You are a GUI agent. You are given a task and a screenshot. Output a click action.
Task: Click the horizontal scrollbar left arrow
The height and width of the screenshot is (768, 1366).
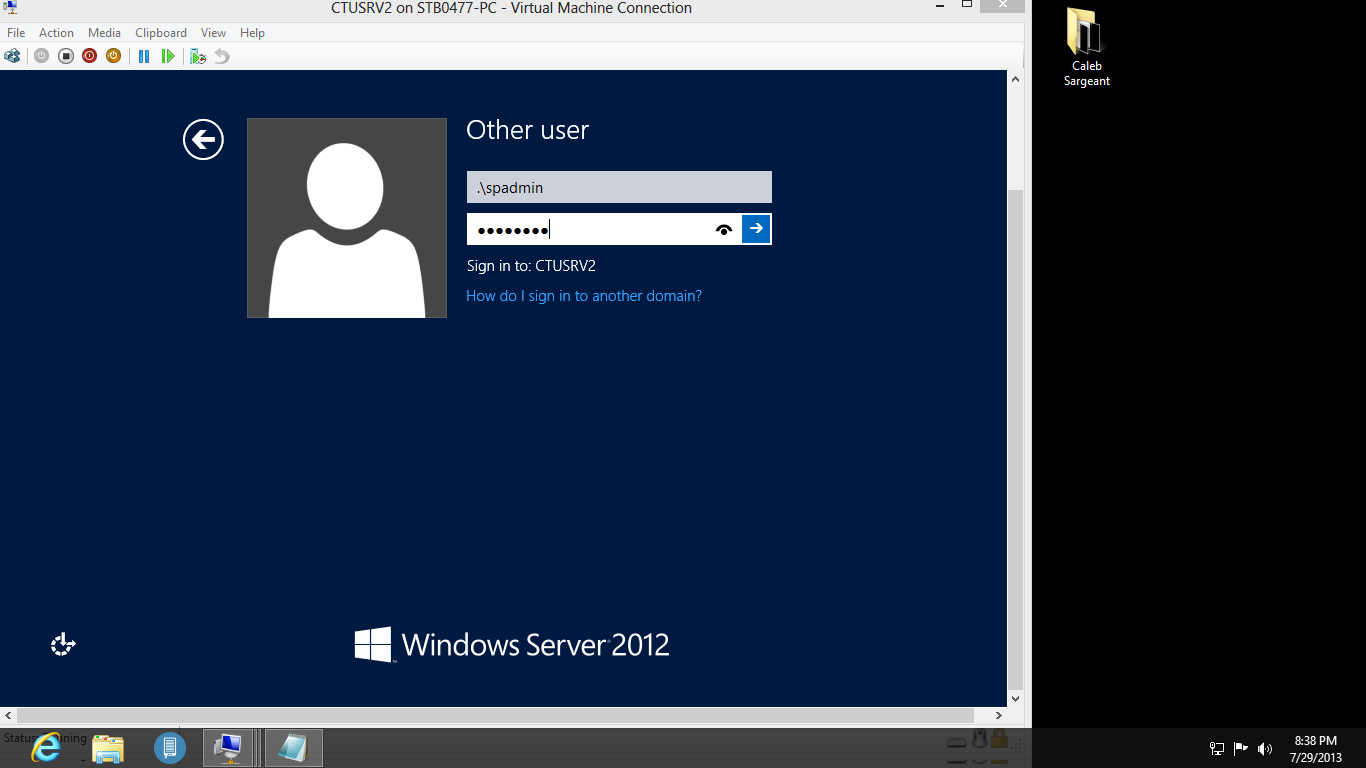(x=8, y=715)
